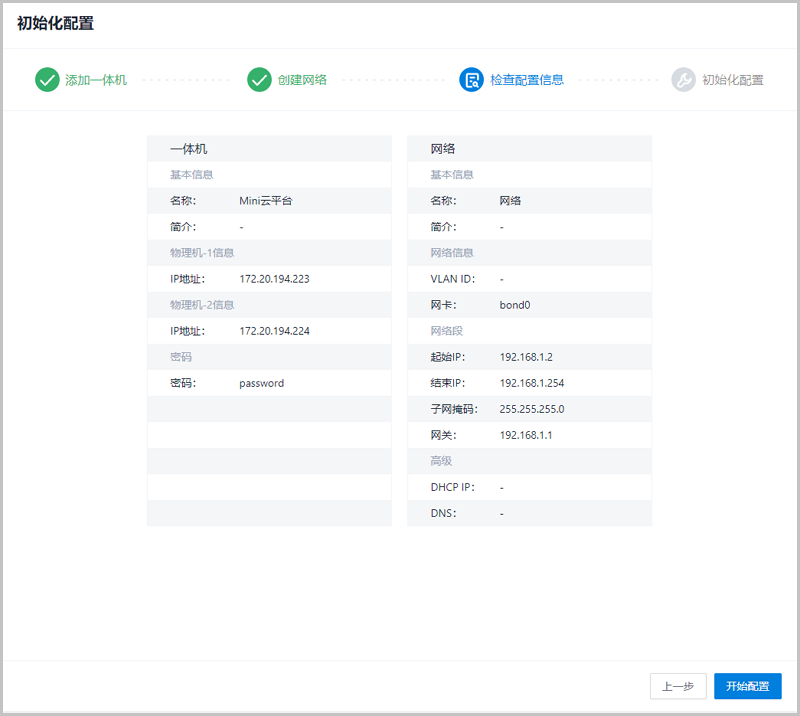
Task: Click the password value text
Action: (x=261, y=383)
